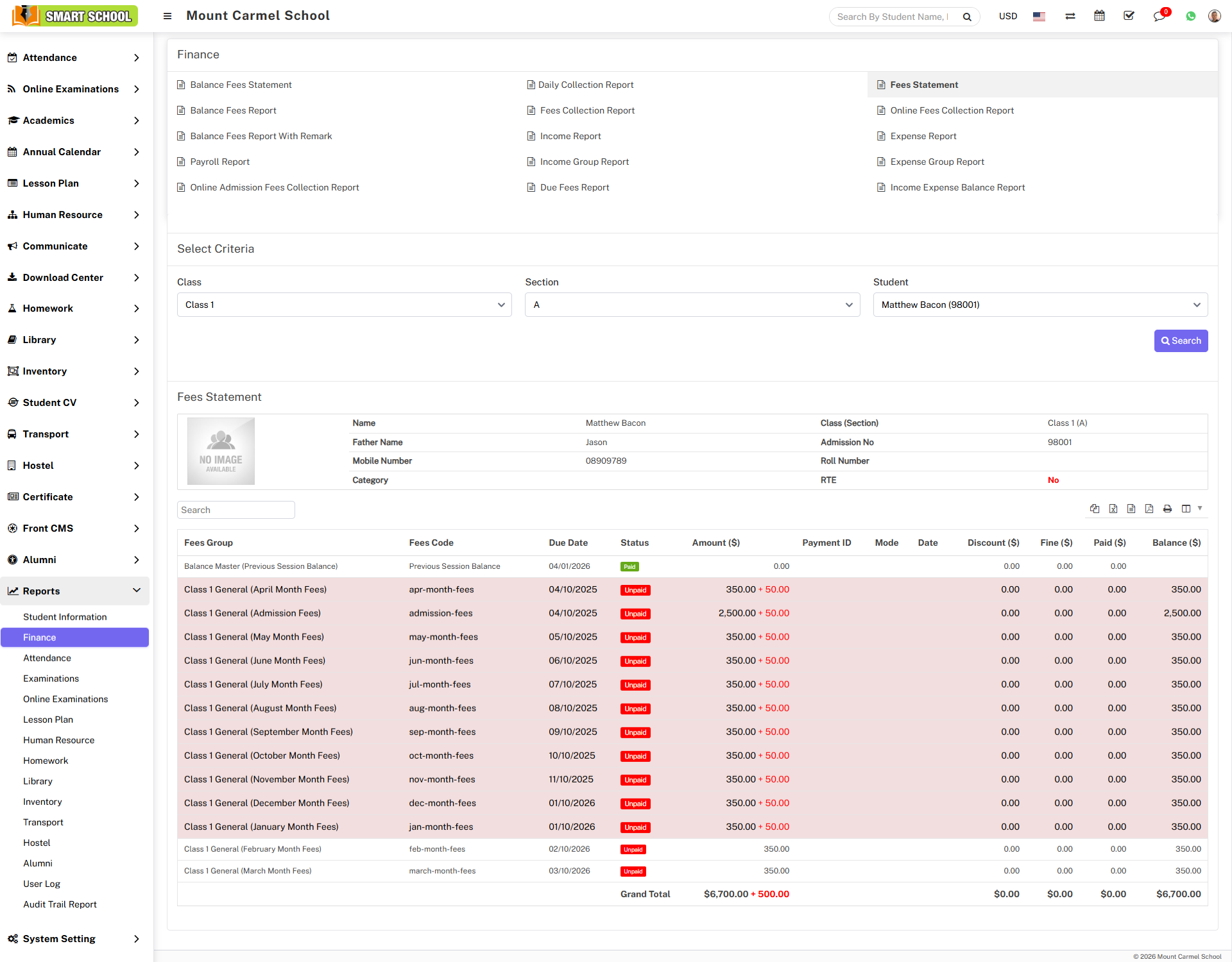1232x962 pixels.
Task: Export the table to Excel
Action: [1113, 509]
